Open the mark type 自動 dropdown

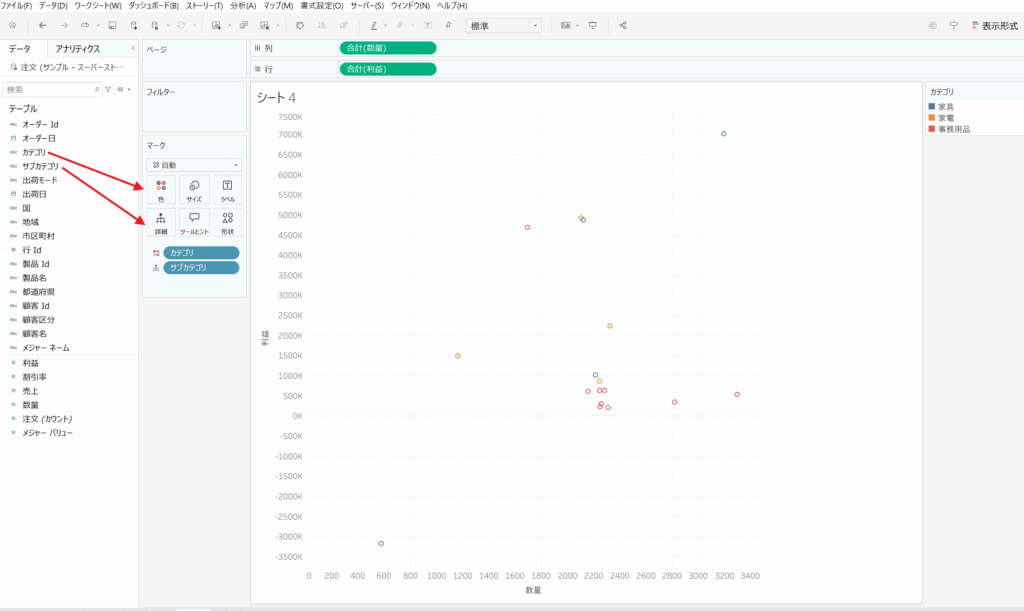click(194, 164)
